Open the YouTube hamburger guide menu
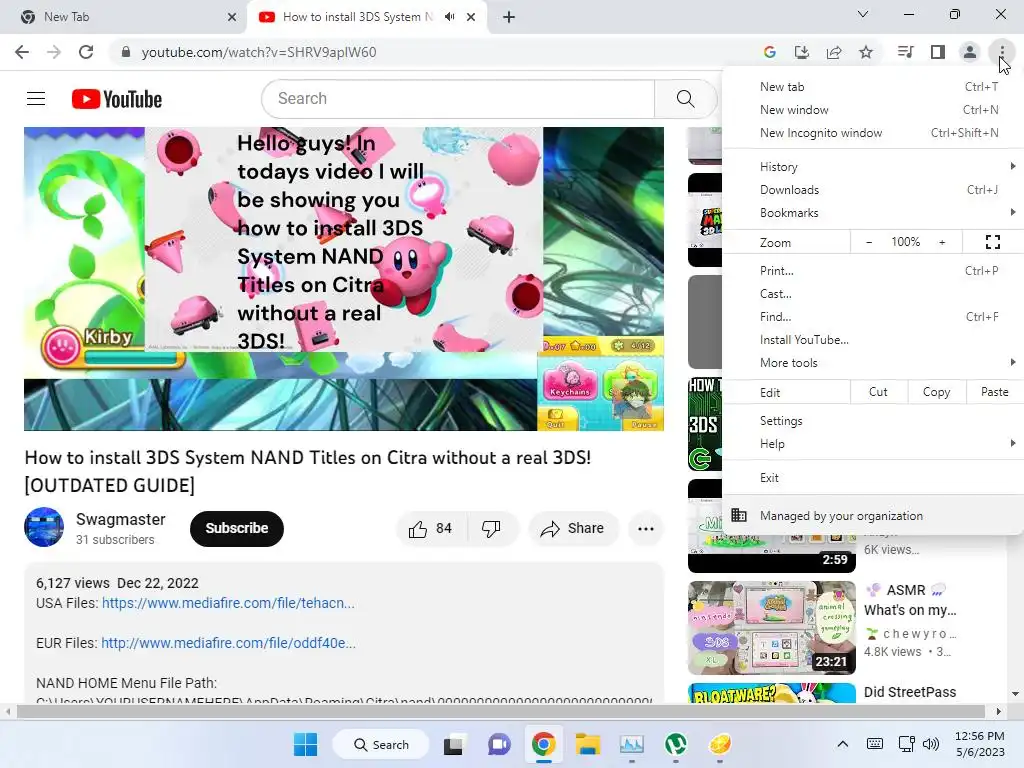Screen dimensions: 1024x768 tap(36, 99)
